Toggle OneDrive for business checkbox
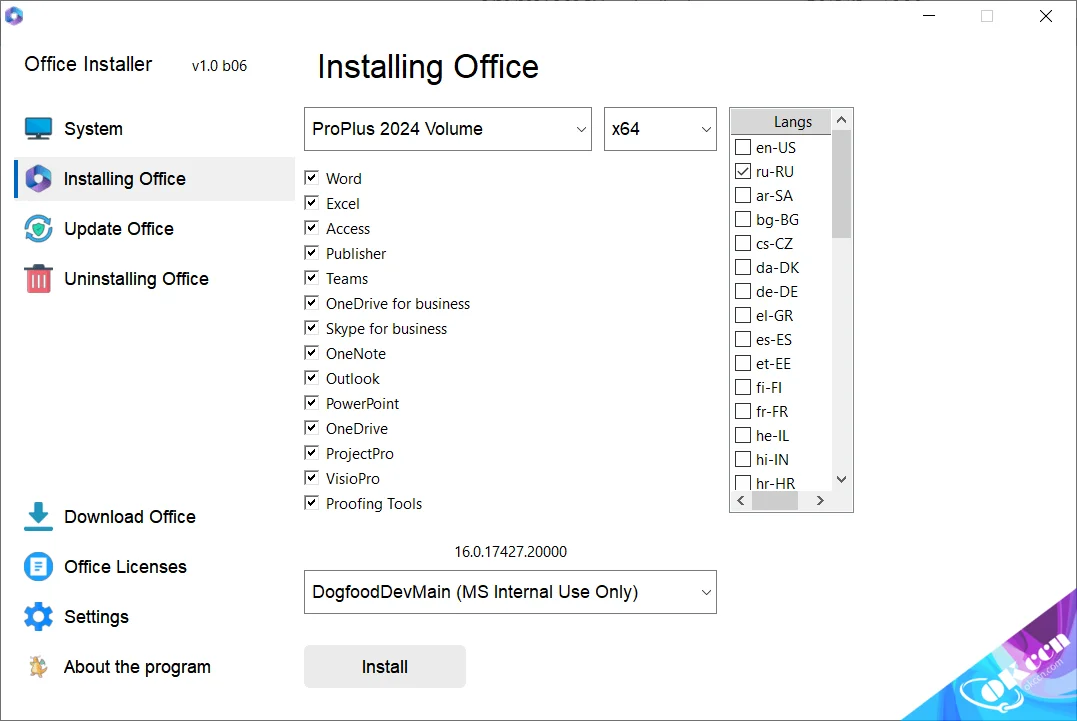This screenshot has height=721, width=1077. [x=312, y=303]
